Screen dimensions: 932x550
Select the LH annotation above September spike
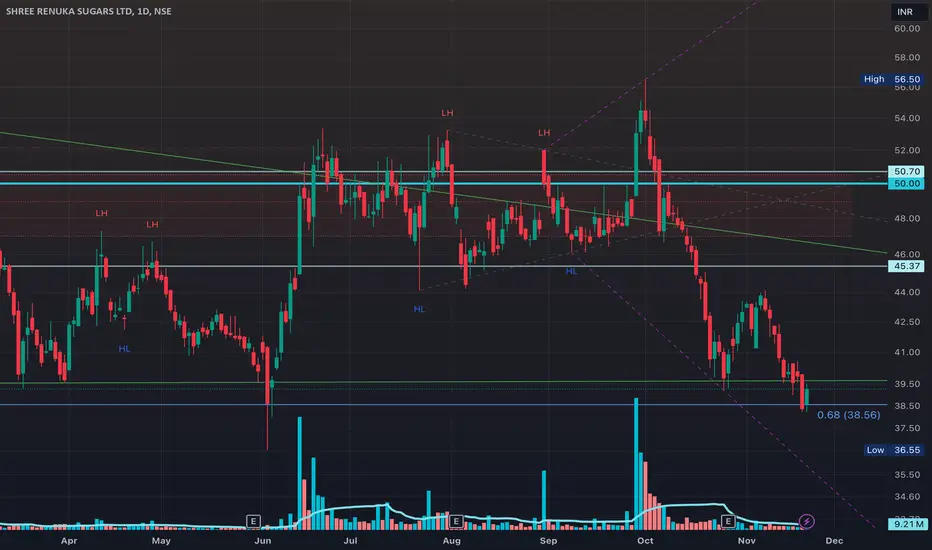544,133
